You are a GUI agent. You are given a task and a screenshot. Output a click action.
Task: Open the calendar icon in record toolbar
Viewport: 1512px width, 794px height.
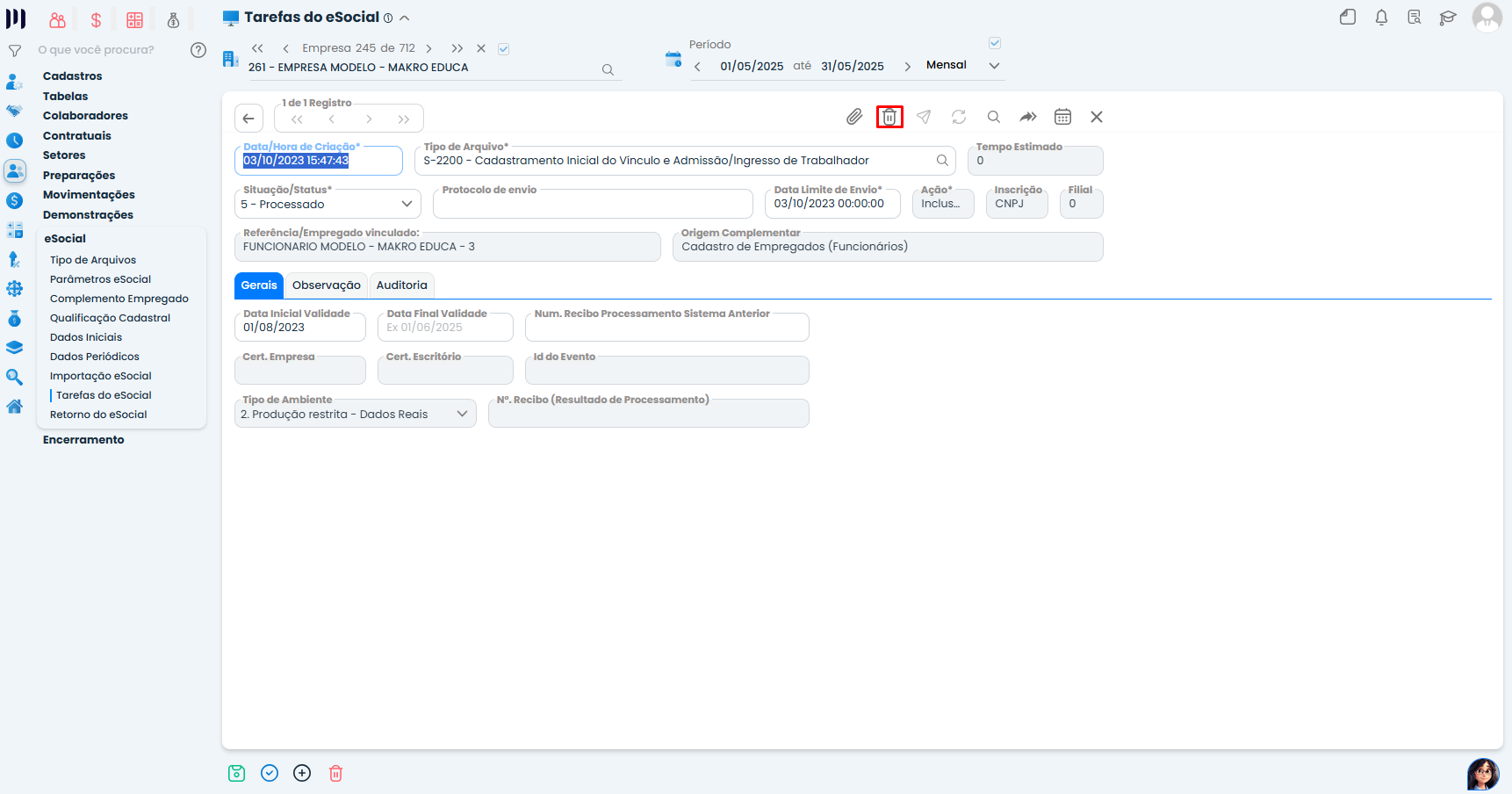(1062, 117)
